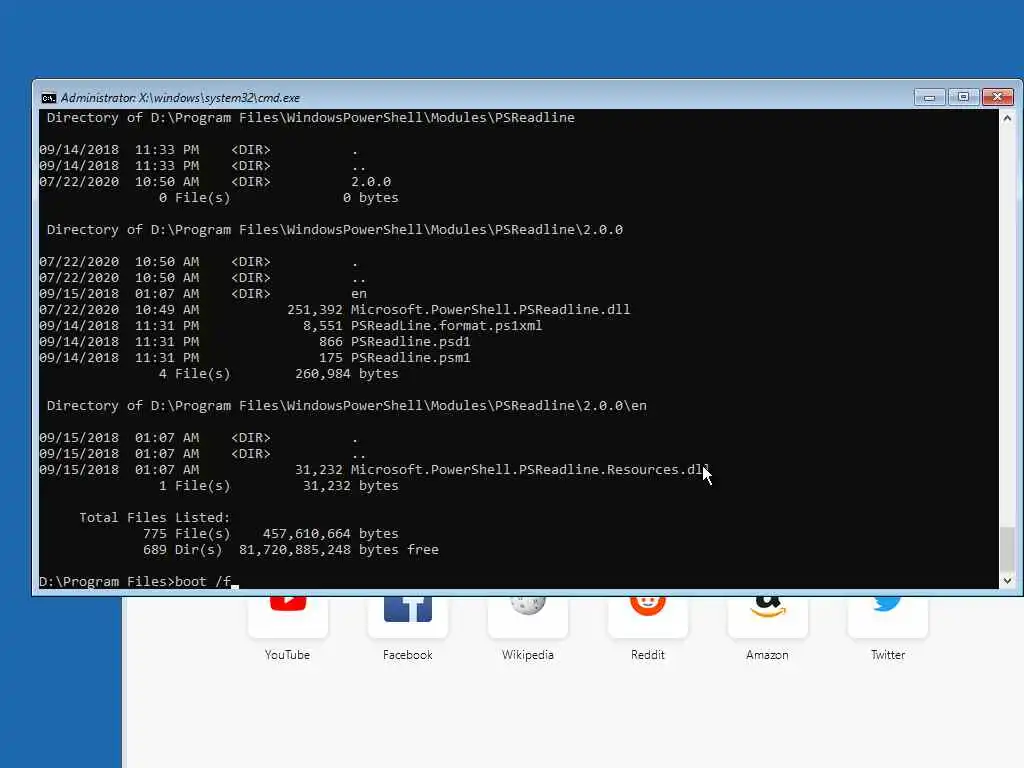Open the Facebook shortcut tile
1024x768 pixels.
pos(408,616)
